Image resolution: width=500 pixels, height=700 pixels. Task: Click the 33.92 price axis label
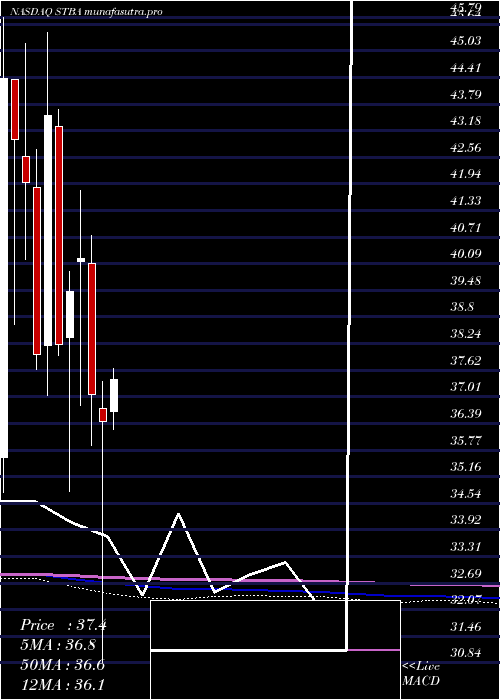[x=466, y=520]
